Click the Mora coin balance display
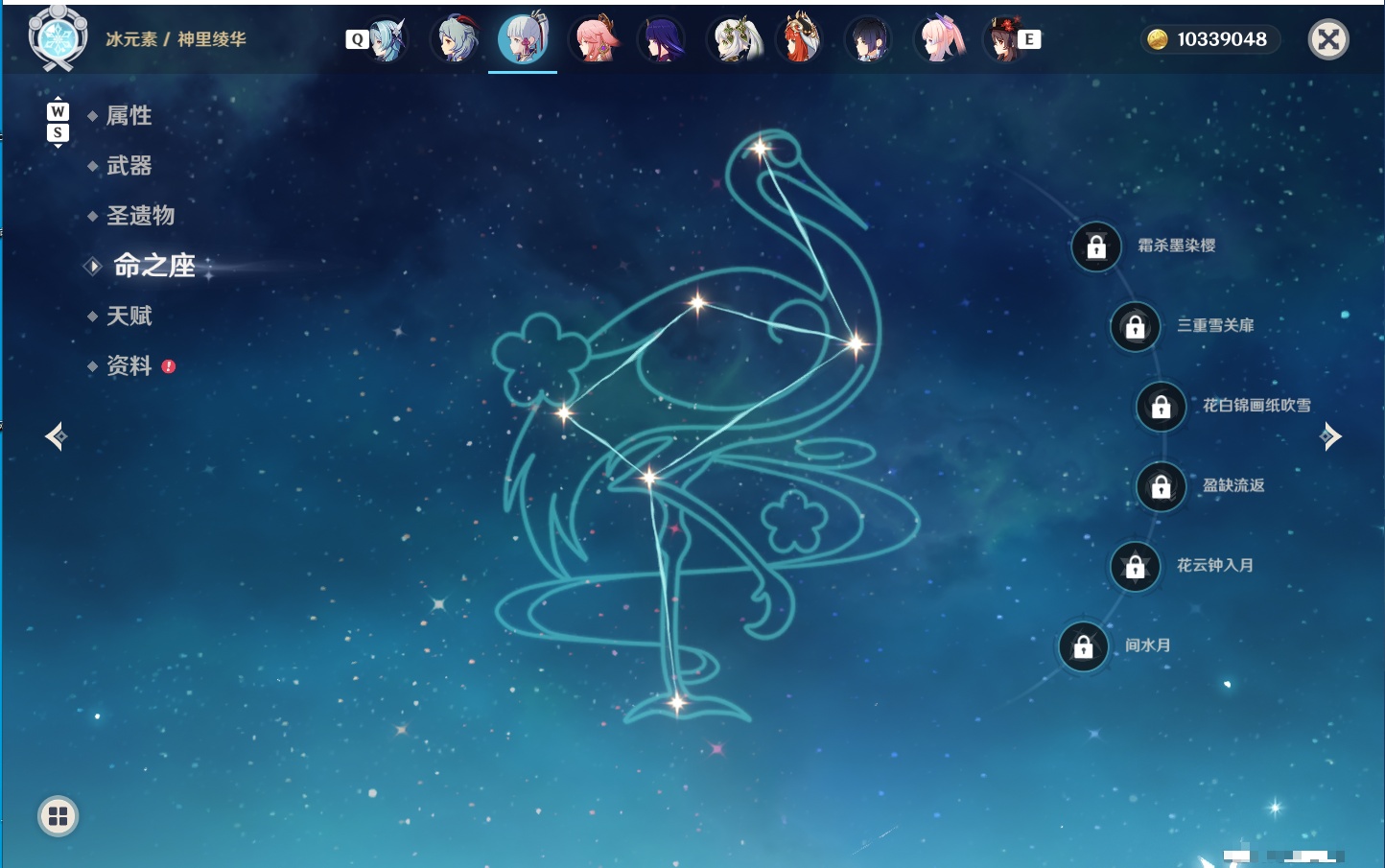This screenshot has height=868, width=1385. click(x=1209, y=39)
